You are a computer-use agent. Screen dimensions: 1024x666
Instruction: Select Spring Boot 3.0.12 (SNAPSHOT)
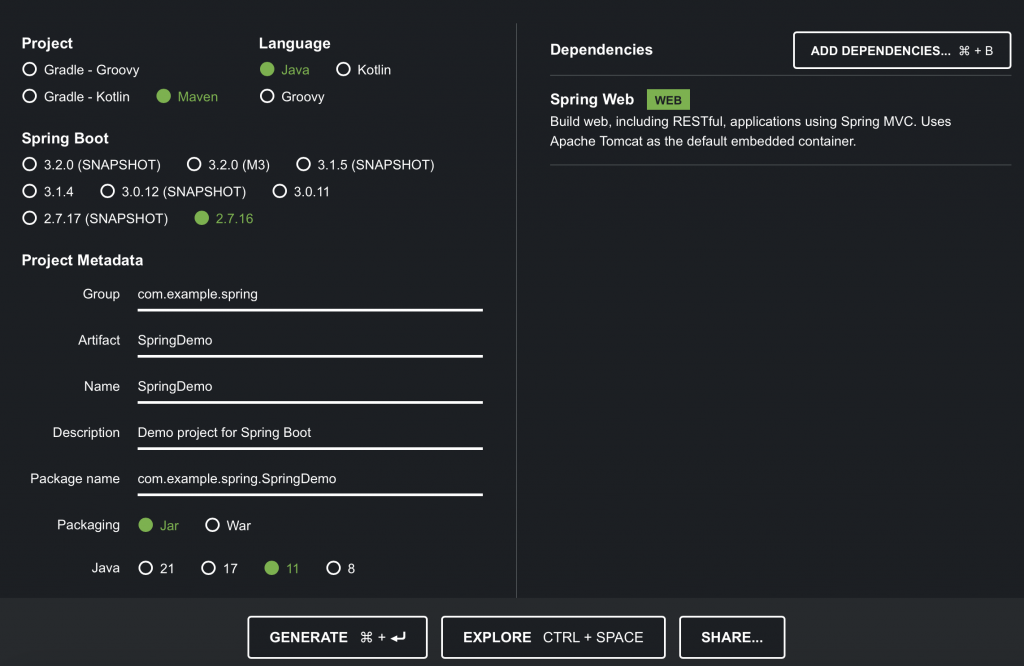tap(173, 191)
